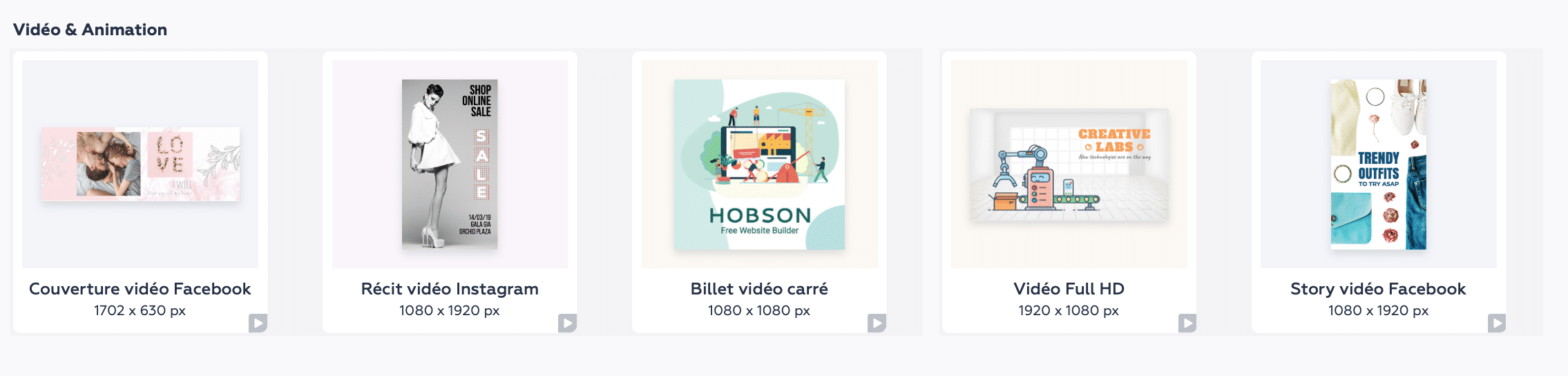
Task: Select the Vidéo Full HD title
Action: [x=1069, y=289]
